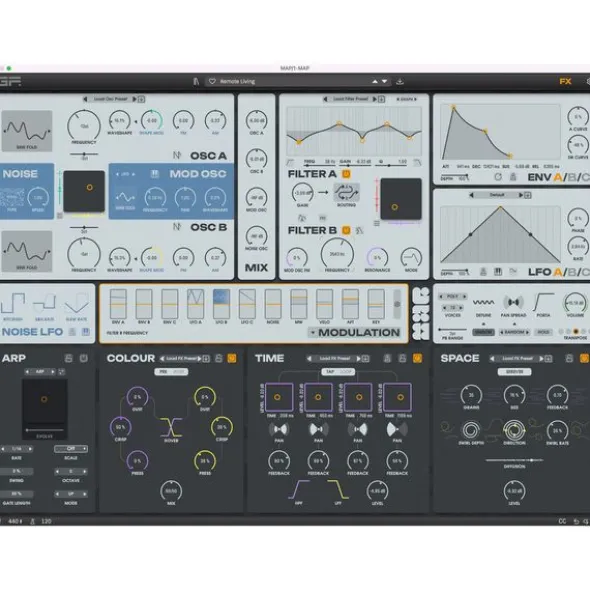Image resolution: width=590 pixels, height=591 pixels.
Task: Save the oscillator preset with the Load Osc Preset save icon
Action: [141, 99]
